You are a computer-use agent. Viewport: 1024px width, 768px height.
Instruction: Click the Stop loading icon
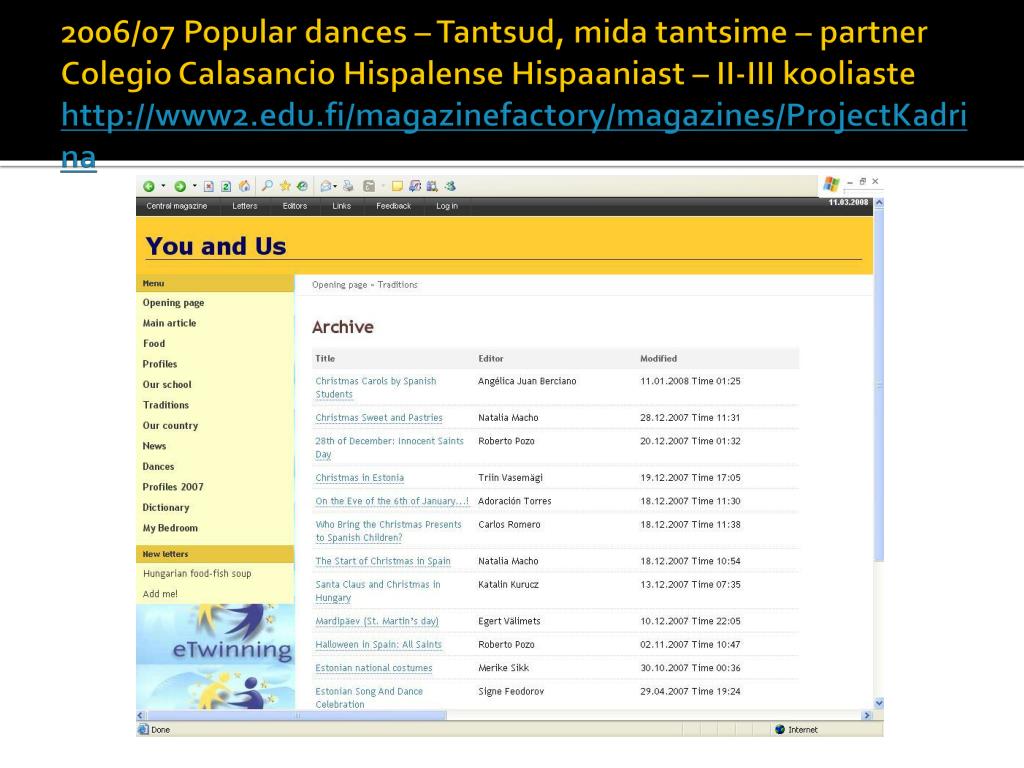pos(209,187)
